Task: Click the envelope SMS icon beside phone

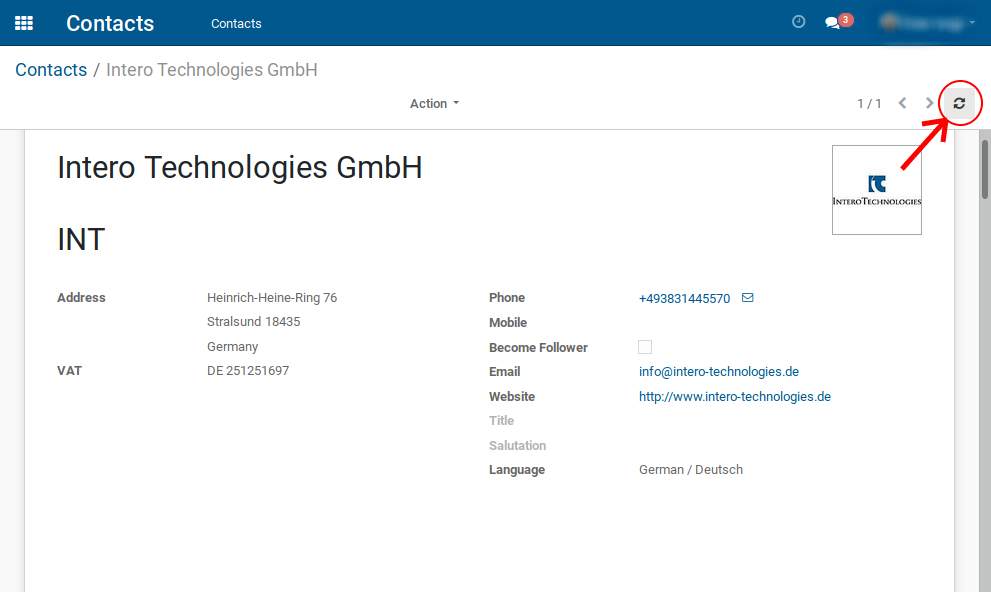Action: coord(748,298)
